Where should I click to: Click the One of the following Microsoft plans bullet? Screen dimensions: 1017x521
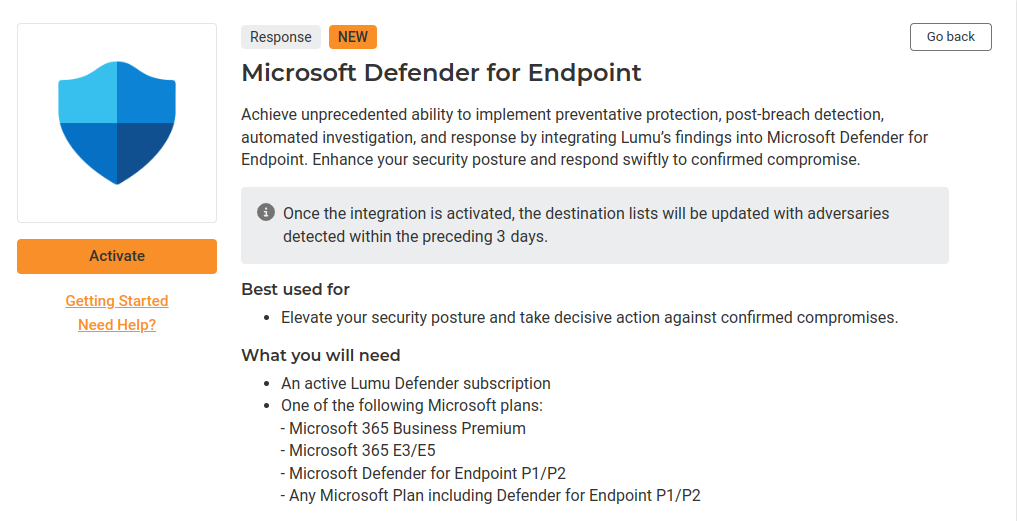point(411,406)
